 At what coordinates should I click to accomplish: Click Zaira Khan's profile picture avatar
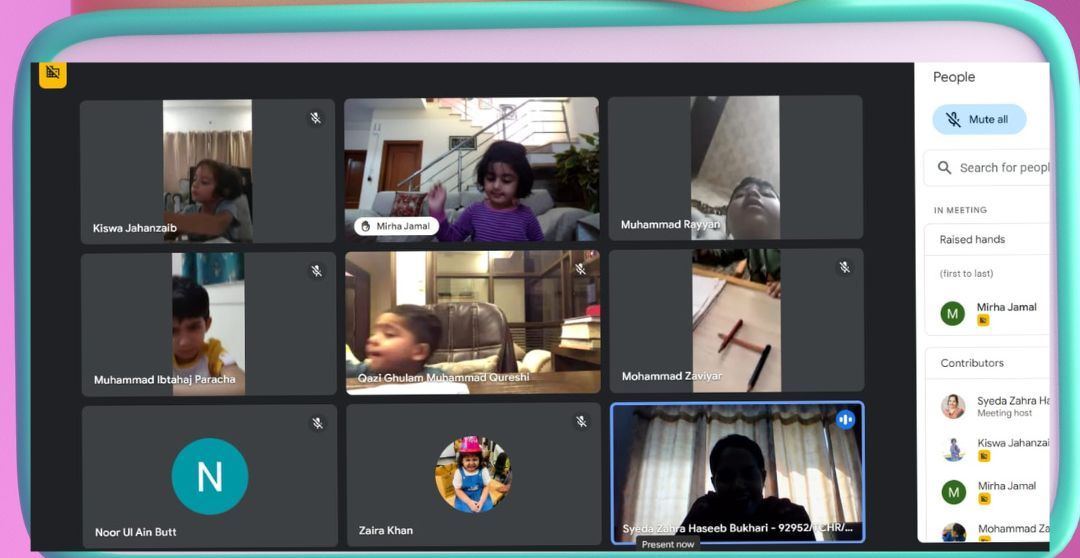point(473,474)
